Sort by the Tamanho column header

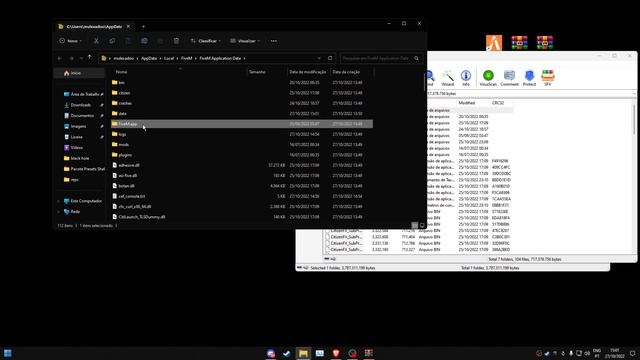click(x=257, y=72)
